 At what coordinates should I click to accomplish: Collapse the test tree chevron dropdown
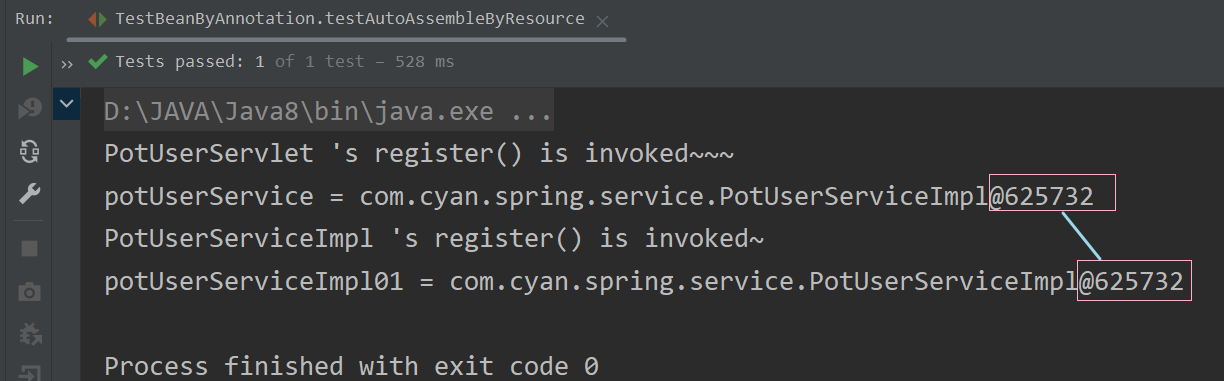[x=67, y=103]
